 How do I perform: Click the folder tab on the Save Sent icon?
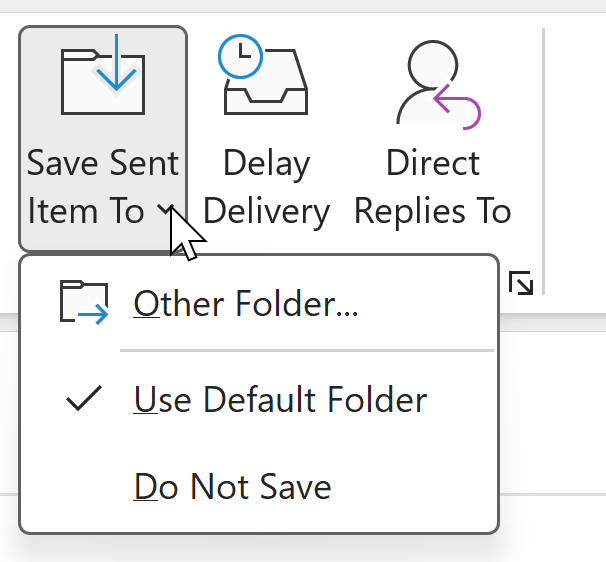click(x=80, y=54)
